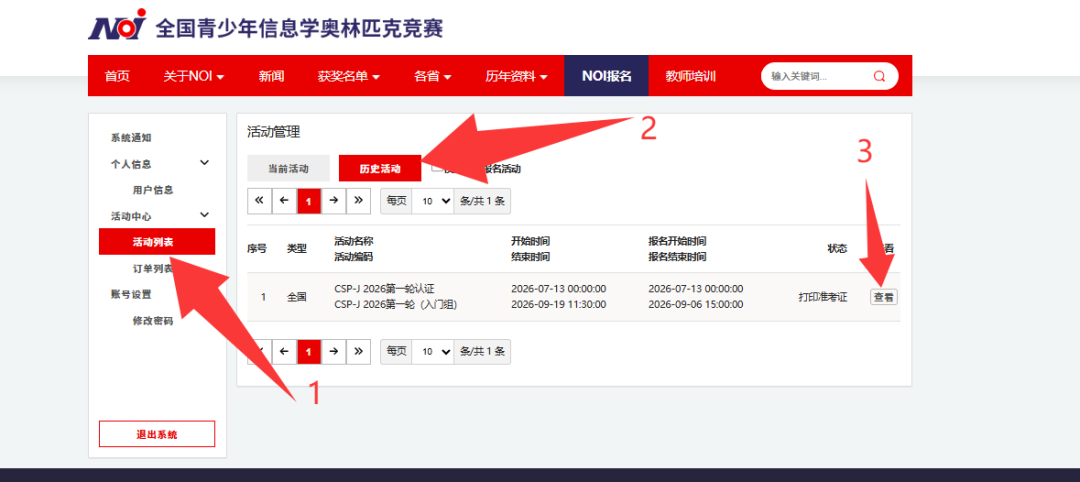Select page 1 button below the table
This screenshot has height=482, width=1080.
click(x=309, y=351)
